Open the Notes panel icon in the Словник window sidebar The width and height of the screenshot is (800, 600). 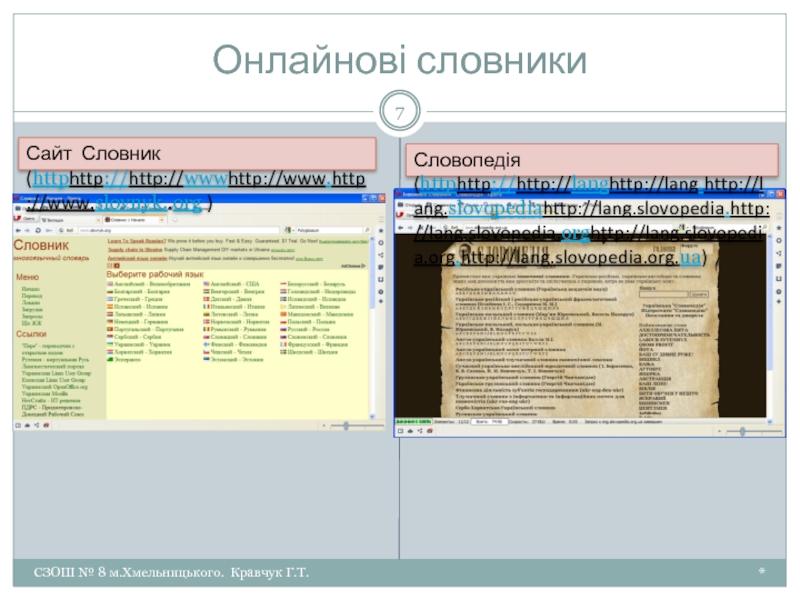(x=381, y=267)
